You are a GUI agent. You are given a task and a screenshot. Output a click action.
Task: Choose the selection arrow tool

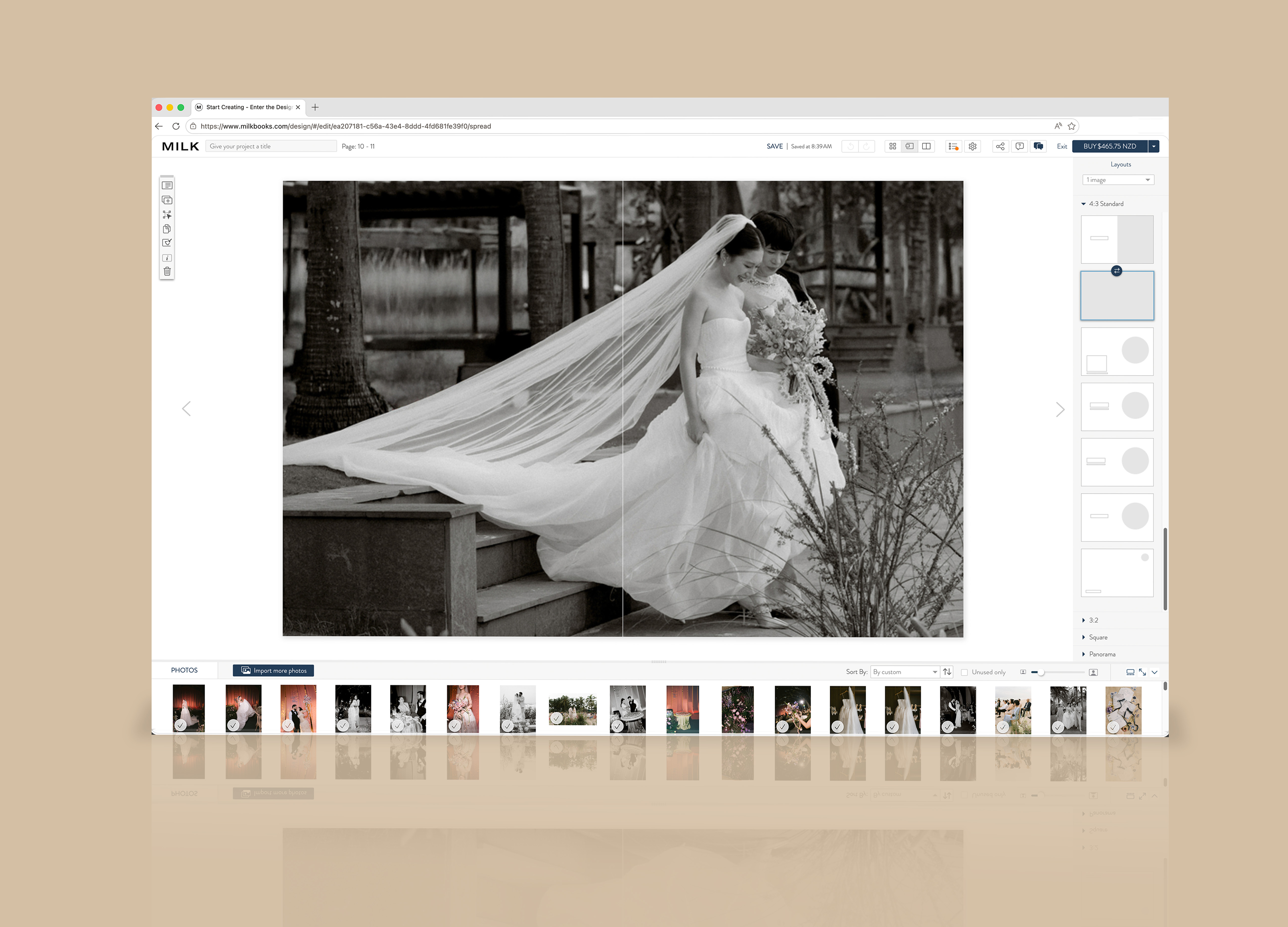coord(167,215)
